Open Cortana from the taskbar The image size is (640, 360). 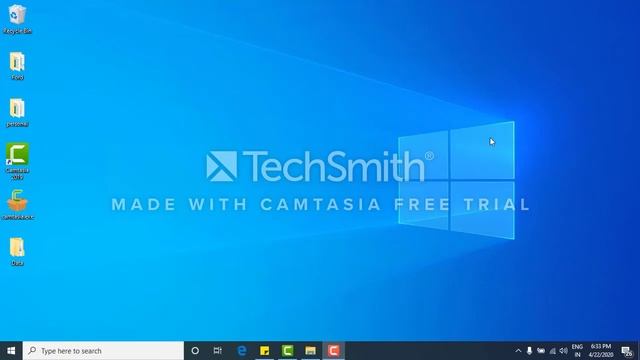pos(195,351)
